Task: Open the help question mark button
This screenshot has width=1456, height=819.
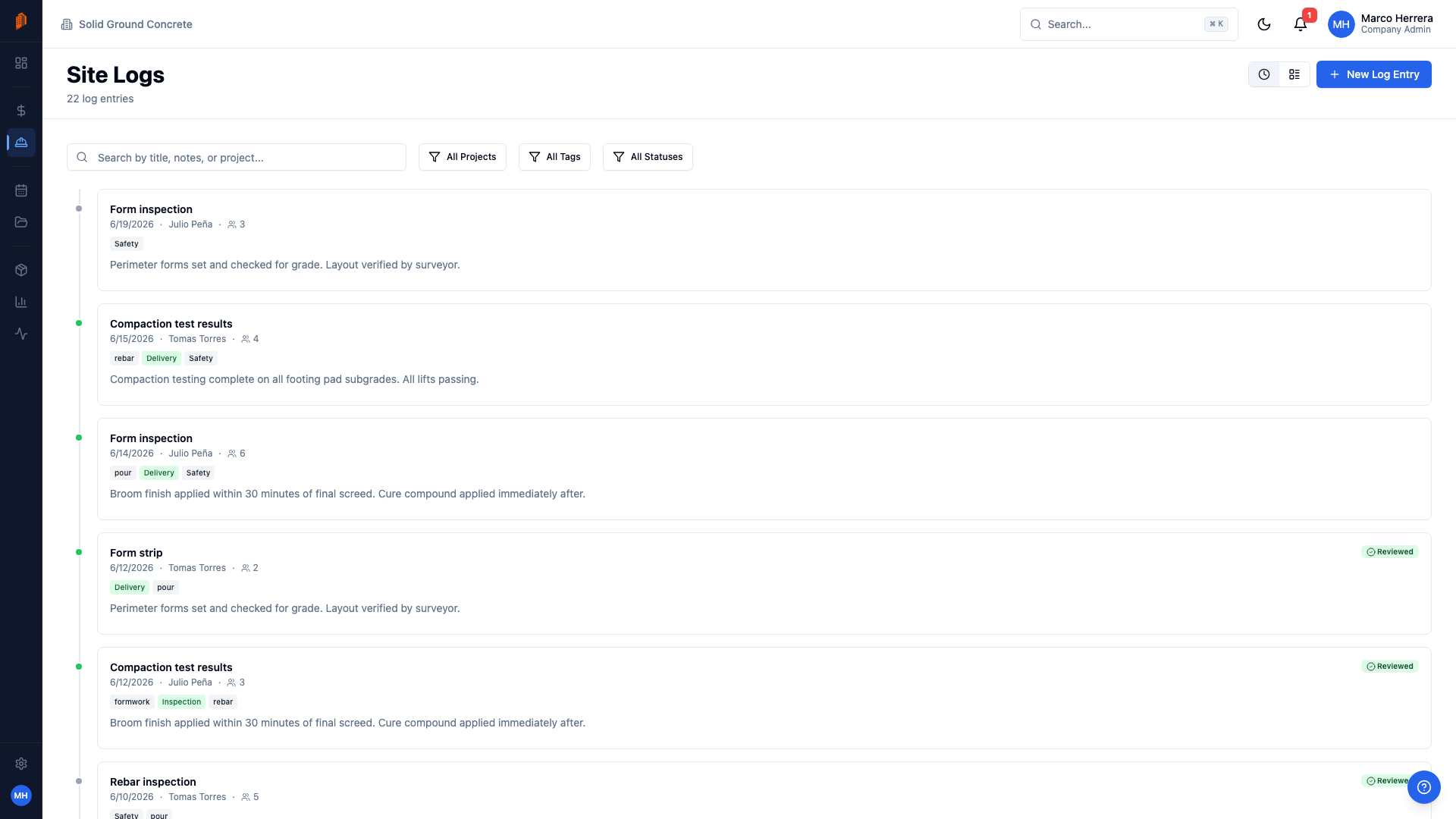Action: (x=1424, y=787)
